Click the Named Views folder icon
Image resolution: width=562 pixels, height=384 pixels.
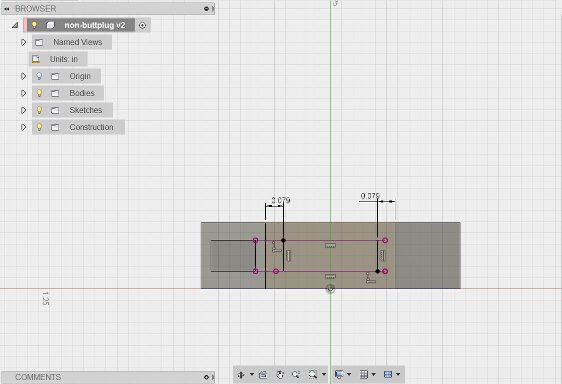39,42
